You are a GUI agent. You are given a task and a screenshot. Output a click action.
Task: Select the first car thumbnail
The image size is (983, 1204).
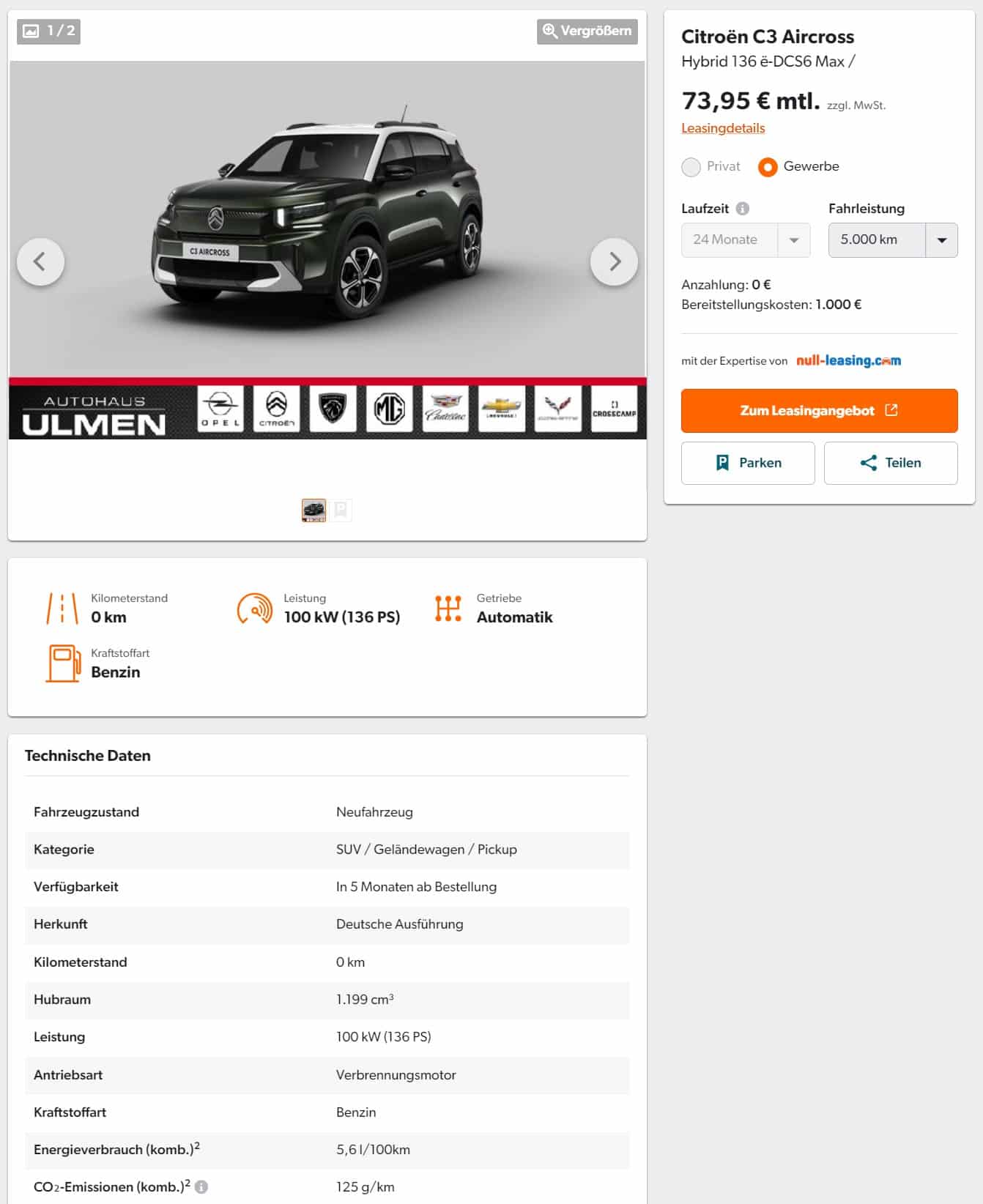314,510
